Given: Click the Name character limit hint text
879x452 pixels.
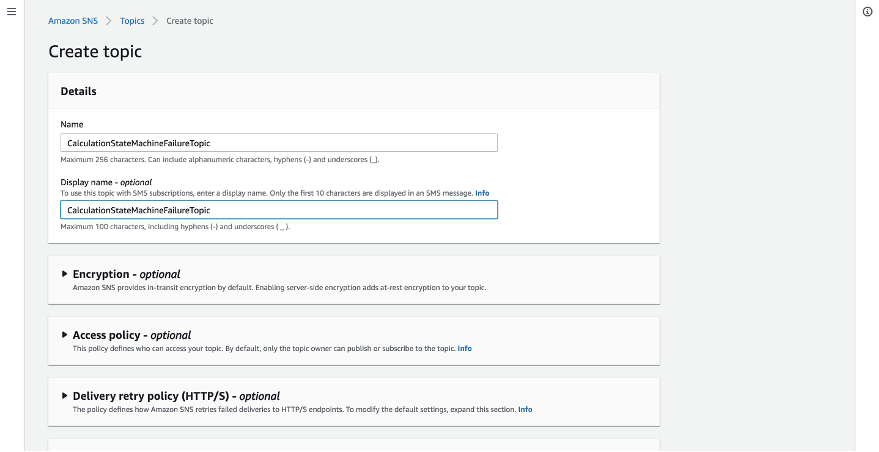Looking at the screenshot, I should point(220,159).
